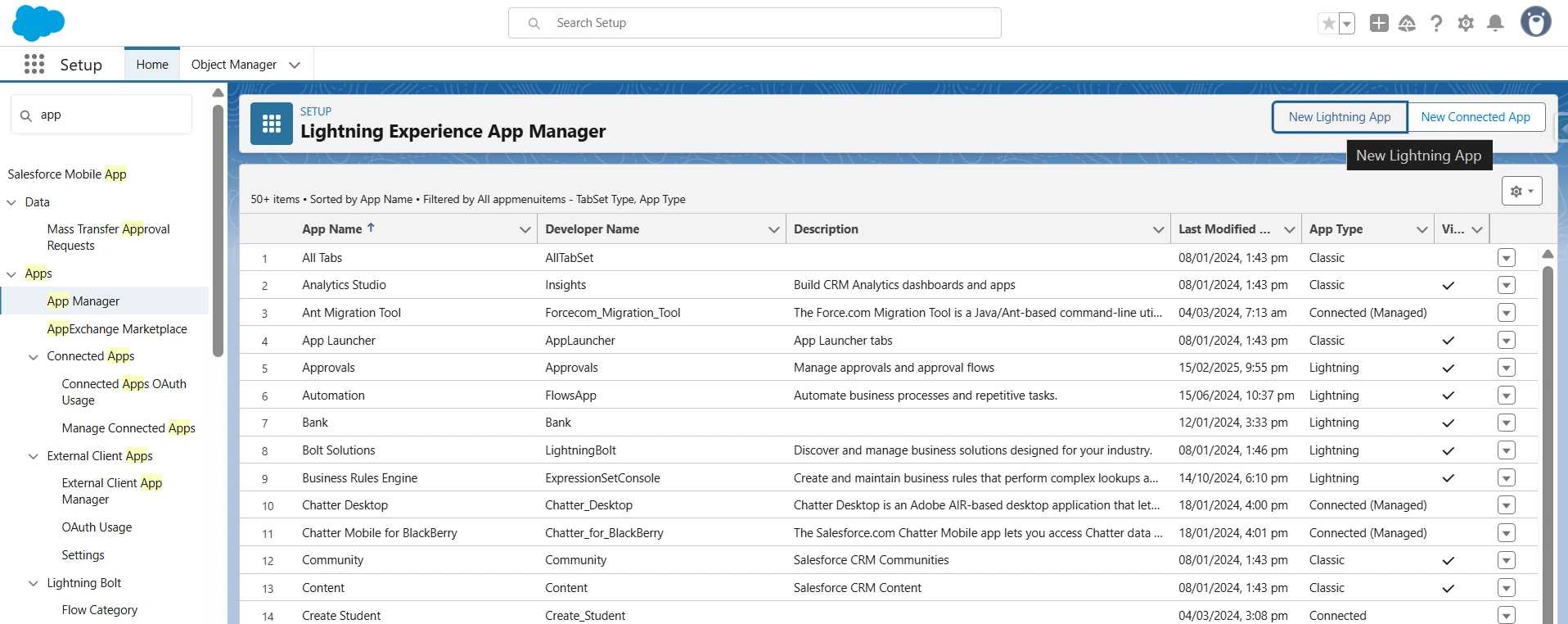Switch to the Object Manager tab

point(234,65)
